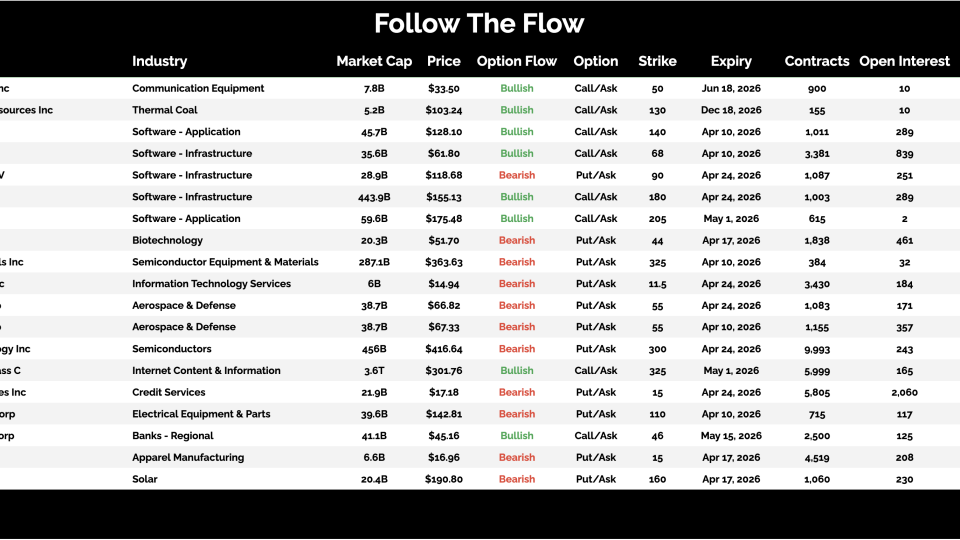Click the Expiry column header
This screenshot has width=960, height=540.
click(x=731, y=61)
